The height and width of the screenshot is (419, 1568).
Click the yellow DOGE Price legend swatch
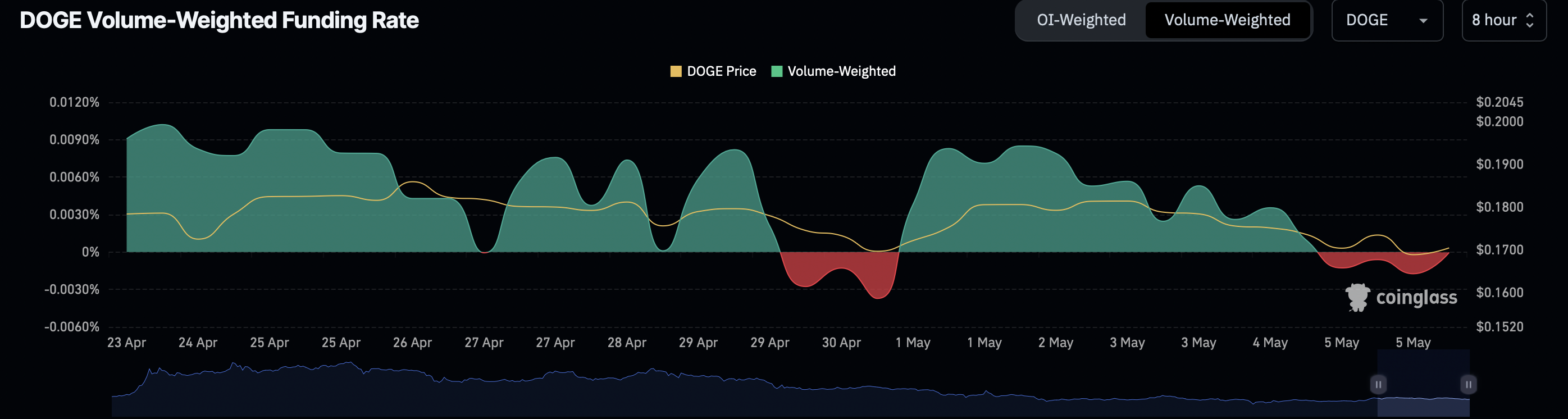(676, 71)
